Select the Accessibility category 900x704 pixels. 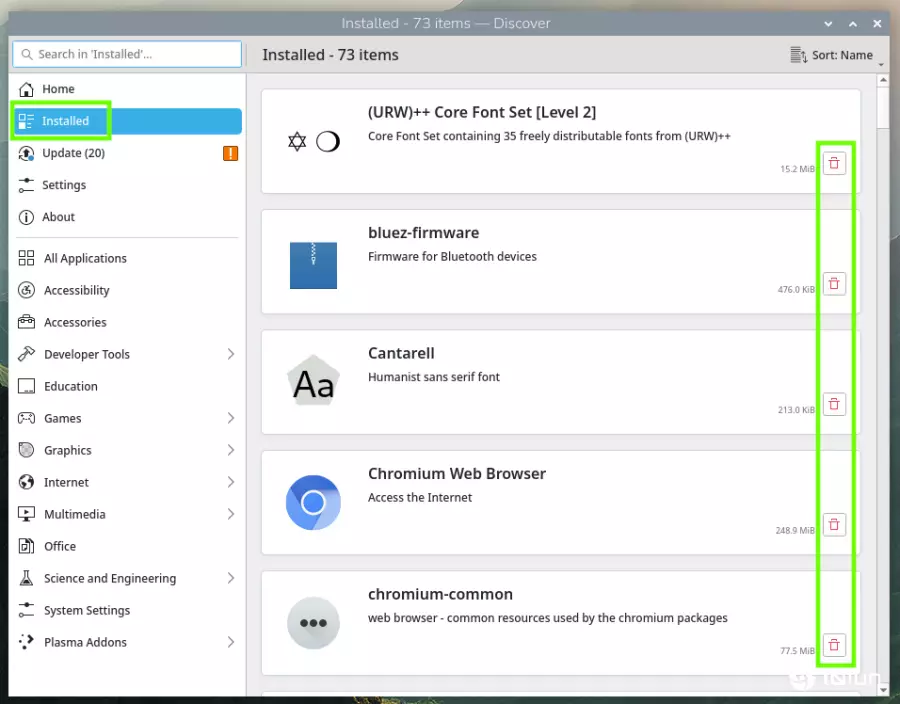pos(76,290)
